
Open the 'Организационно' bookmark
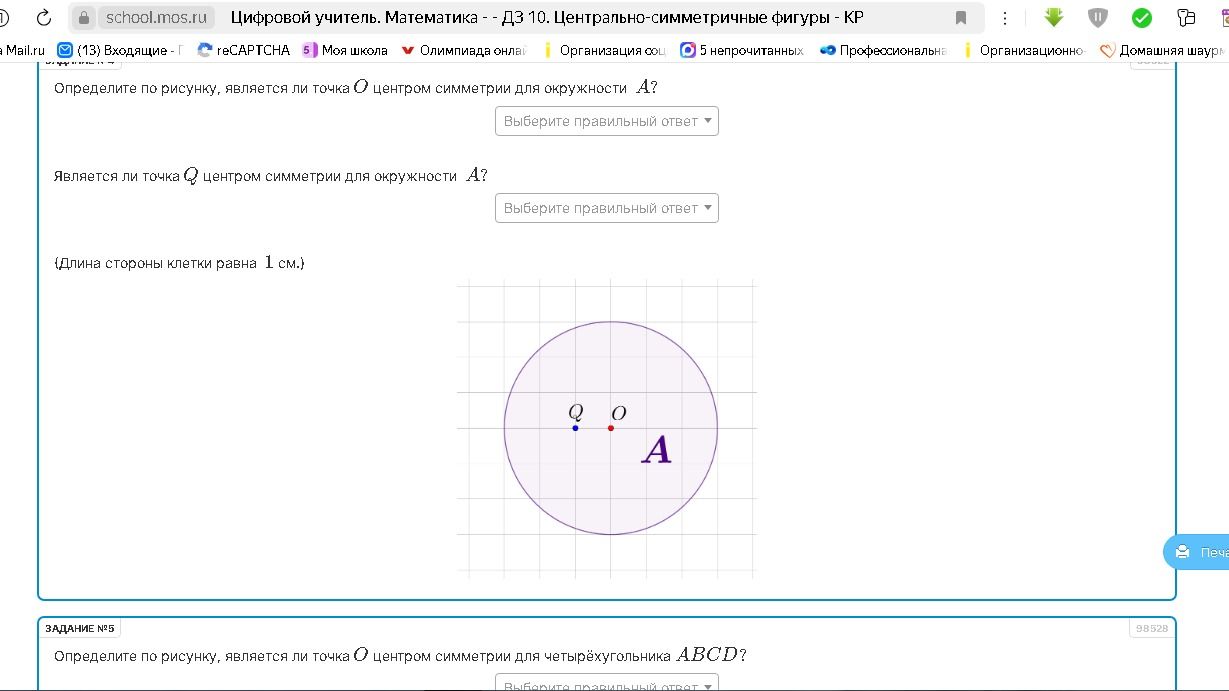(1023, 50)
